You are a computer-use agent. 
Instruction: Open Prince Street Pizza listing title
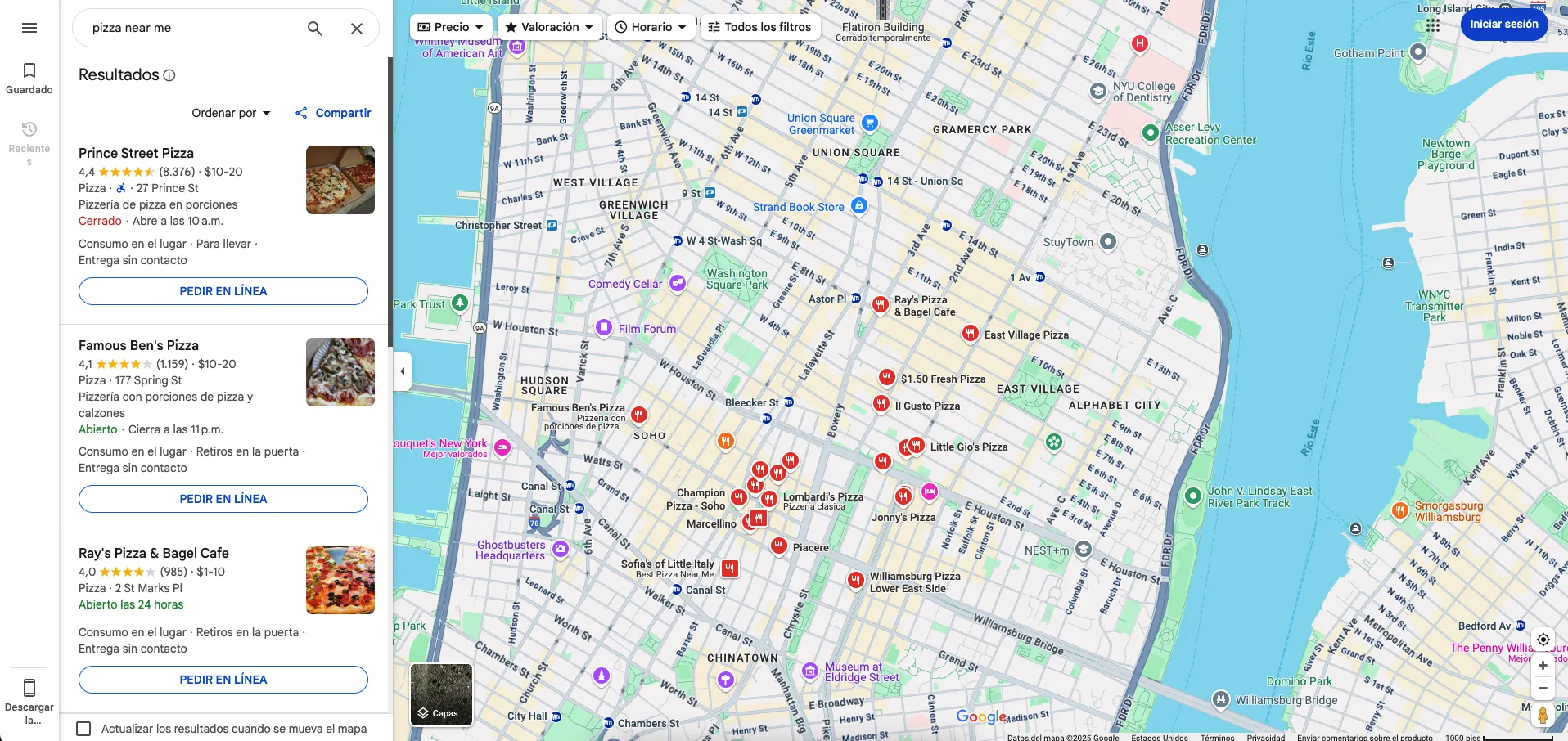pyautogui.click(x=136, y=153)
